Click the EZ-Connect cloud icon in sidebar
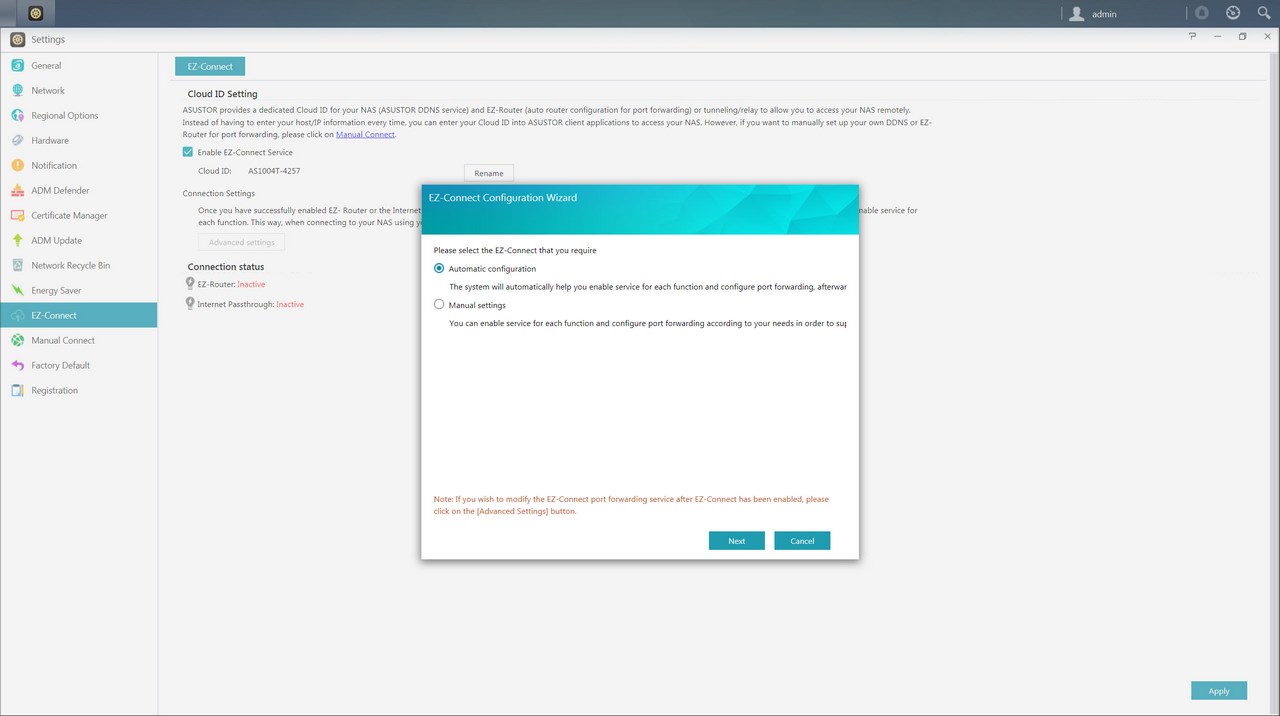Viewport: 1280px width, 716px height. [x=17, y=315]
